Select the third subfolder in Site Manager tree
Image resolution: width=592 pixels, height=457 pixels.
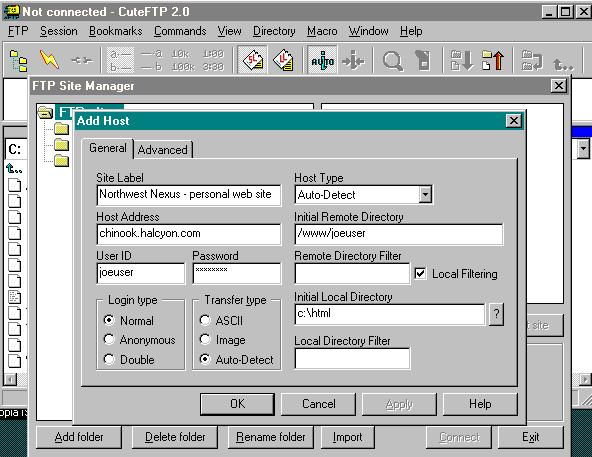coord(62,161)
